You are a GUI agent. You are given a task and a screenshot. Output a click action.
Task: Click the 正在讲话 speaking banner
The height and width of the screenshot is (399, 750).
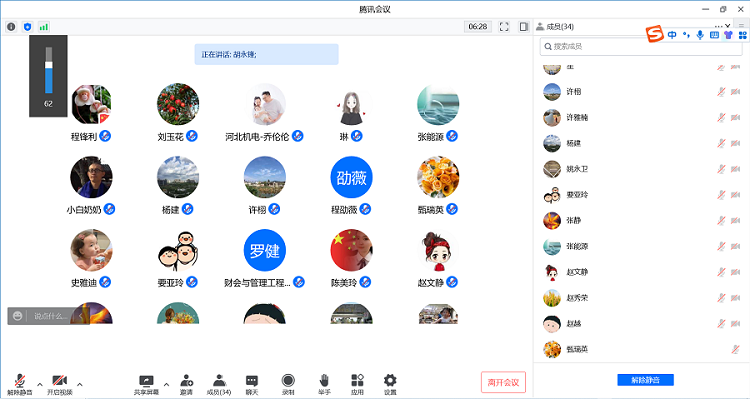[x=266, y=55]
